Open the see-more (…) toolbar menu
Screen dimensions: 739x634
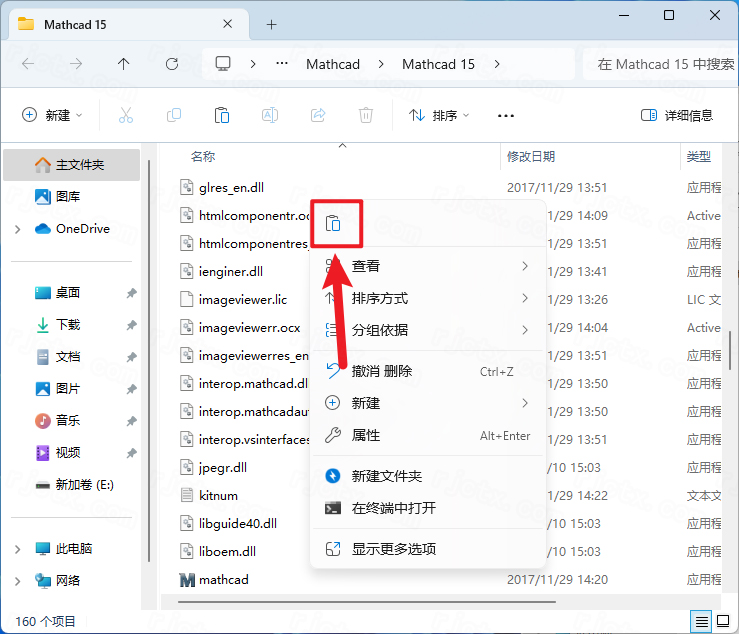pyautogui.click(x=506, y=115)
